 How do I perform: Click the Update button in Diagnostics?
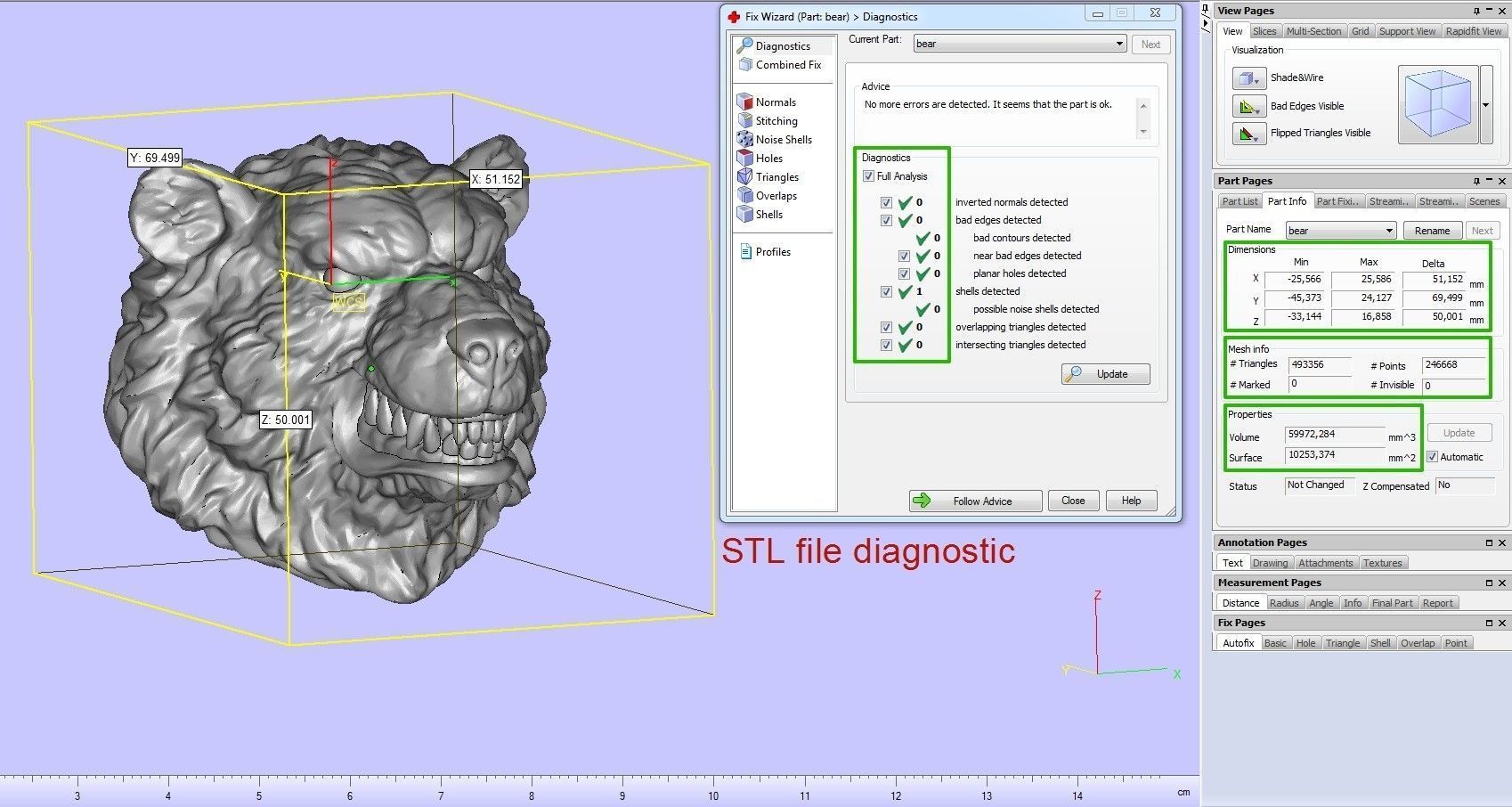click(x=1105, y=374)
